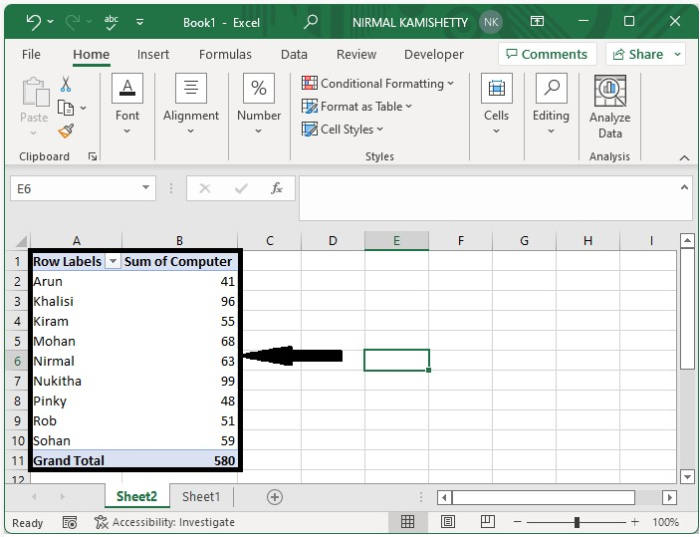This screenshot has width=700, height=537.
Task: Click the Number percent icon
Action: point(259,88)
